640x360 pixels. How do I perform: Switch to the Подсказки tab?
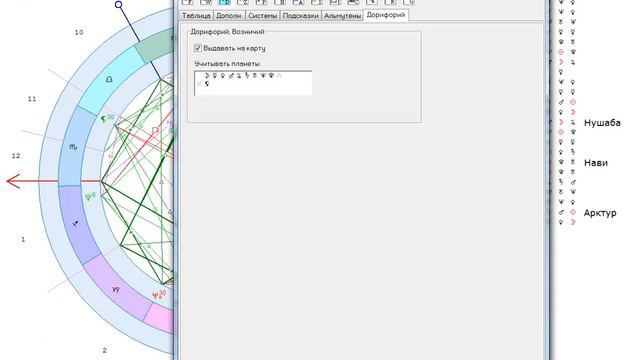[x=300, y=16]
